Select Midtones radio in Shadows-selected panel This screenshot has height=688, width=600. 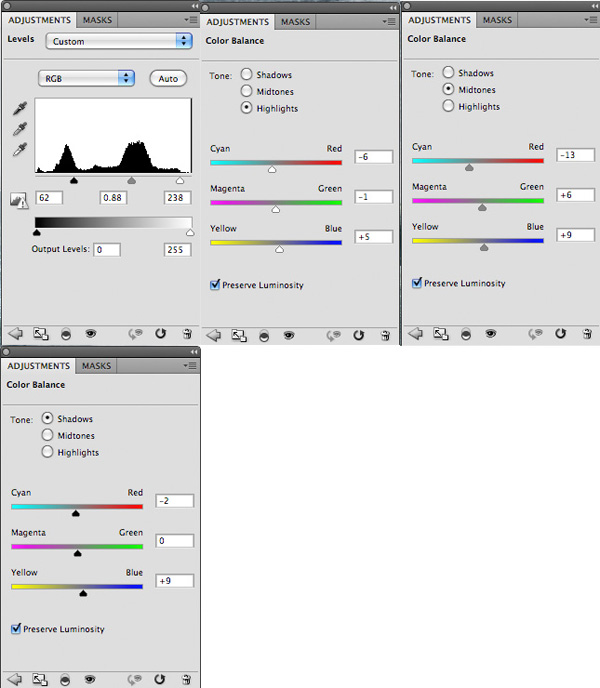(47, 435)
